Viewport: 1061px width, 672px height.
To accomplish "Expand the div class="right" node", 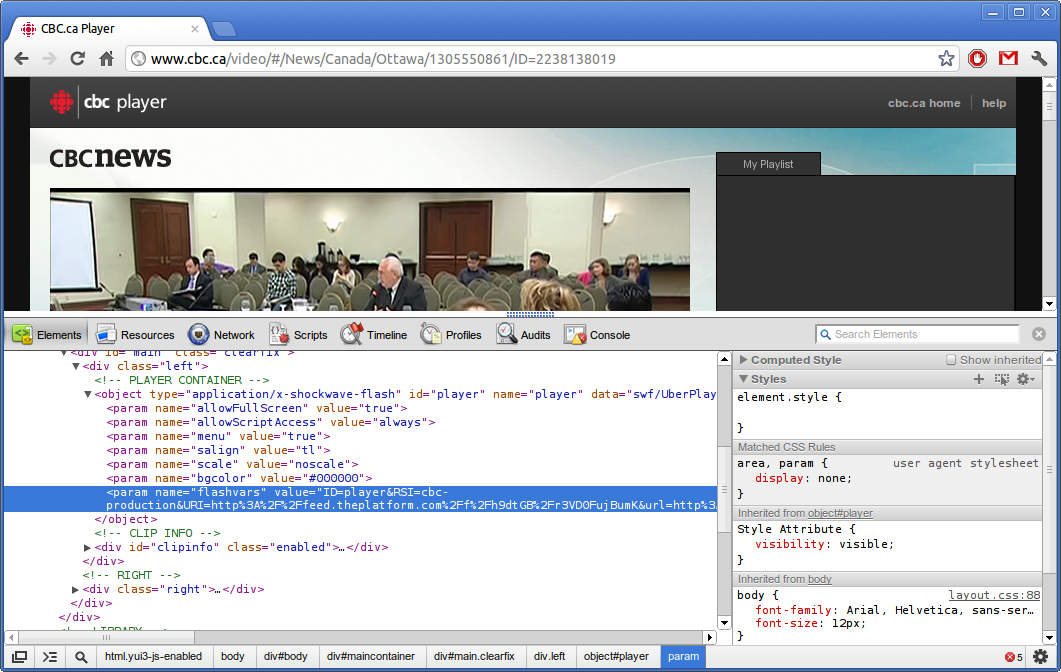I will pyautogui.click(x=76, y=589).
